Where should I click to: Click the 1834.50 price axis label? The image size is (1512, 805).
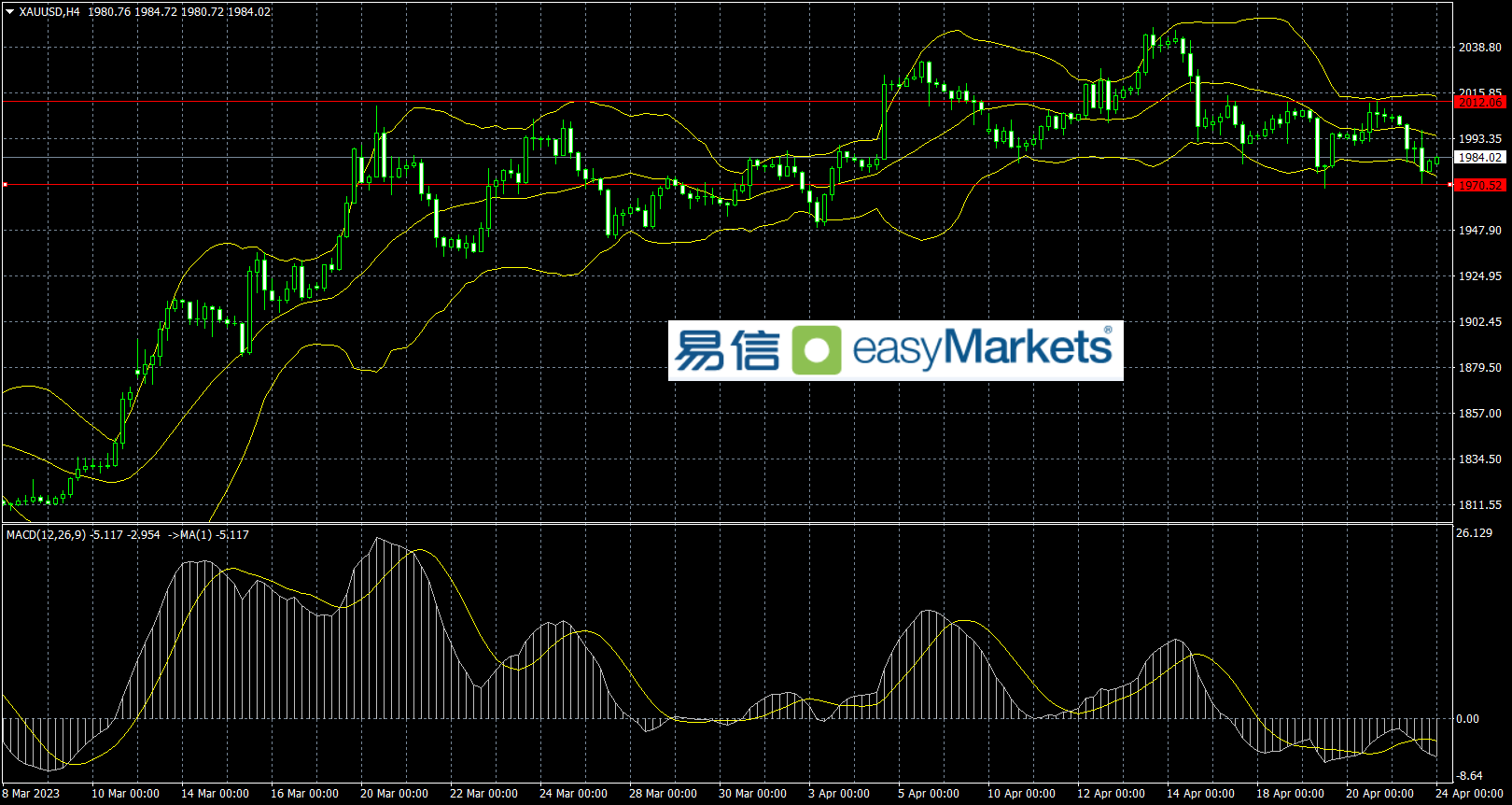click(x=1480, y=459)
